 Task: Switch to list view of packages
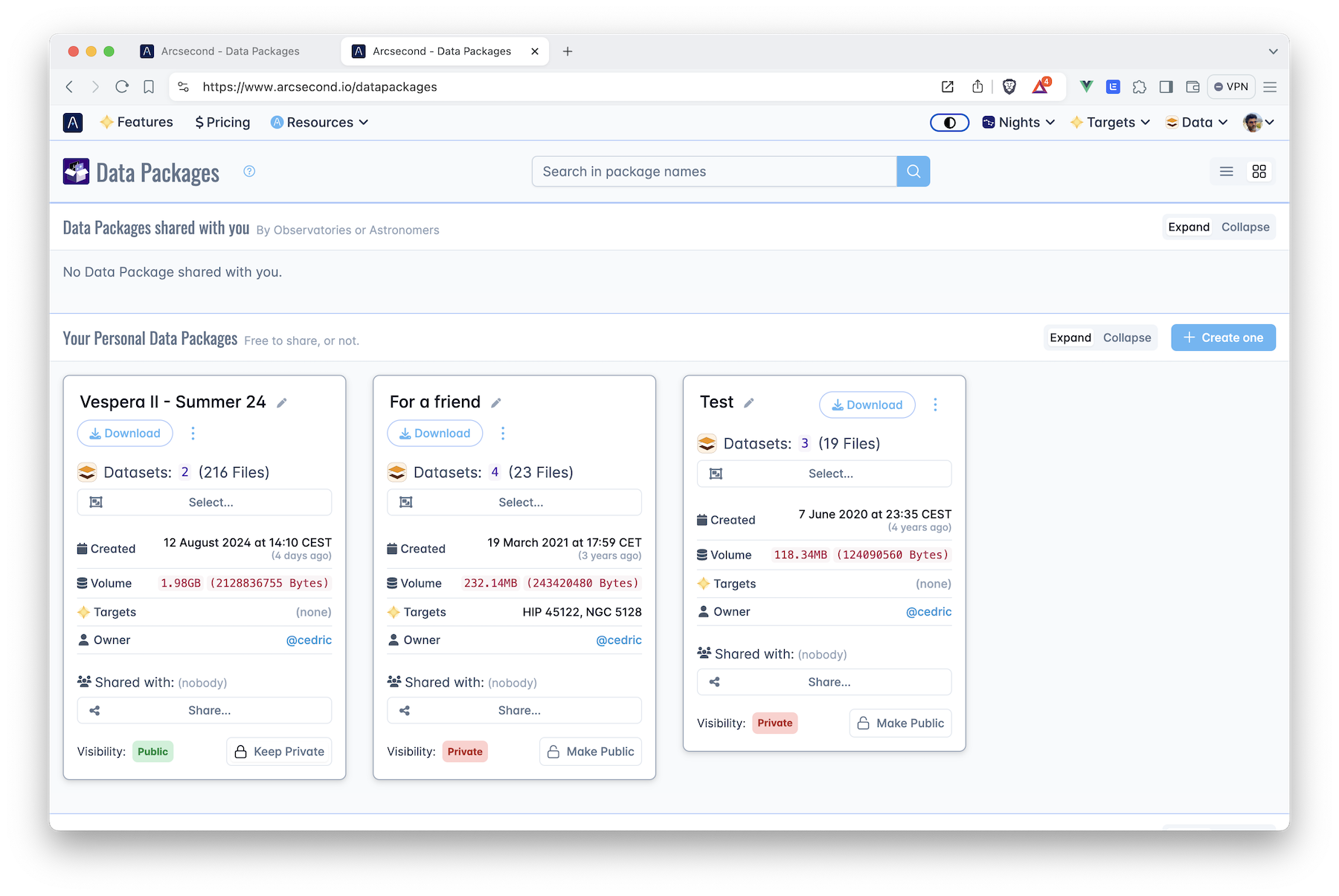tap(1226, 171)
